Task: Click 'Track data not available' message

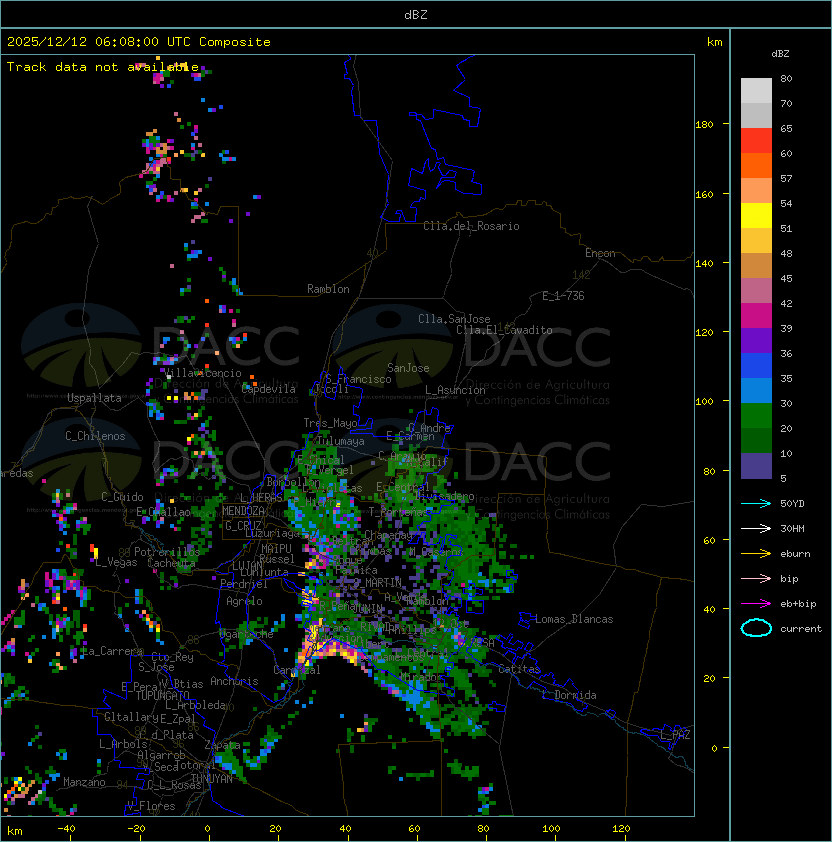Action: click(x=103, y=67)
